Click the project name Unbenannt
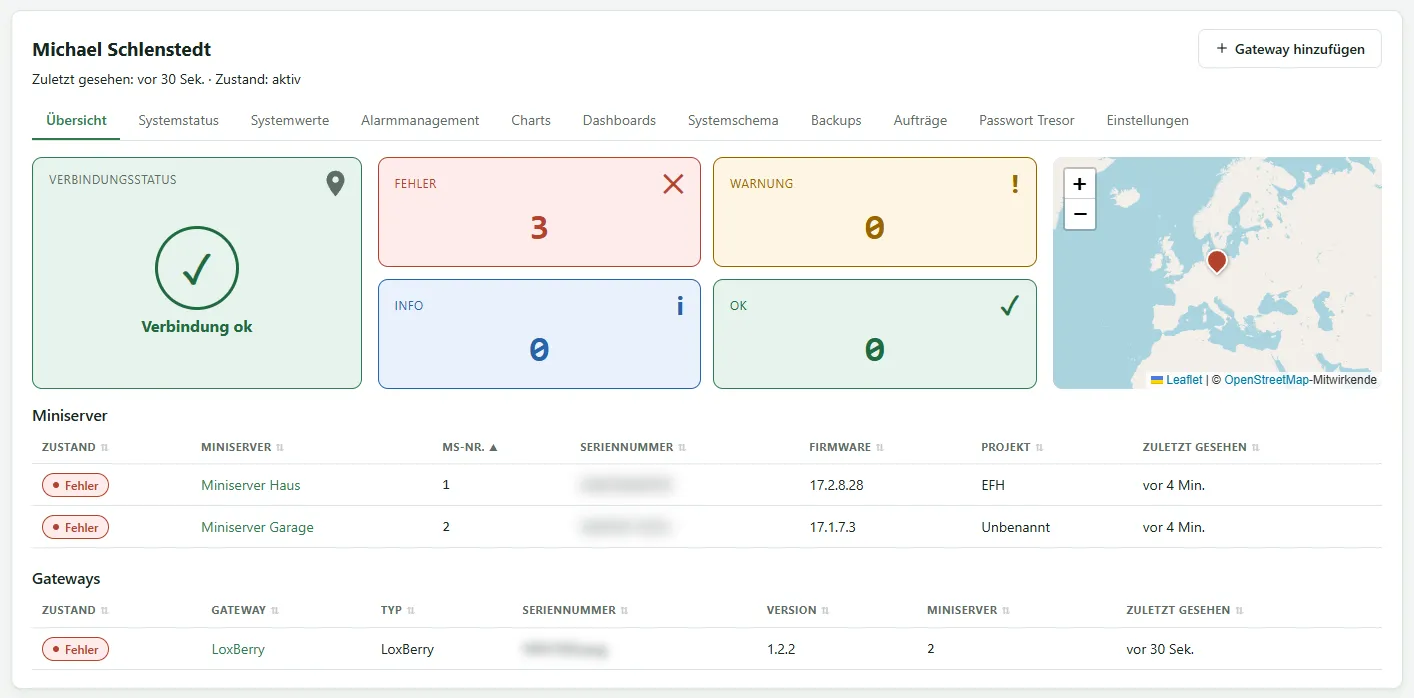Viewport: 1414px width, 698px height. (1015, 527)
